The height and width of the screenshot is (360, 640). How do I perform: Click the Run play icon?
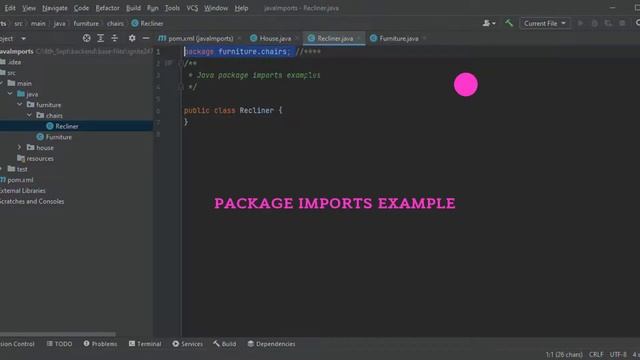pos(580,23)
